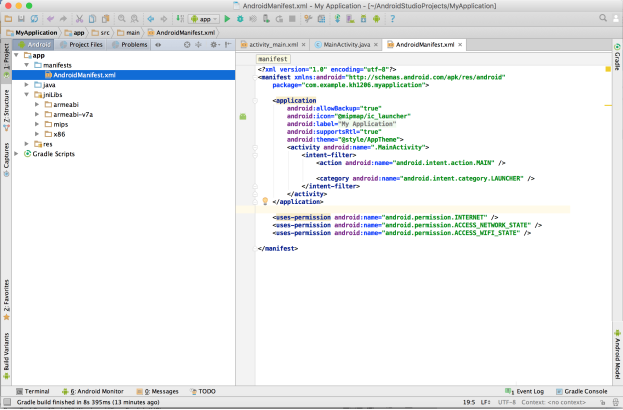Click the green Run app button
This screenshot has width=623, height=410.
(x=228, y=18)
